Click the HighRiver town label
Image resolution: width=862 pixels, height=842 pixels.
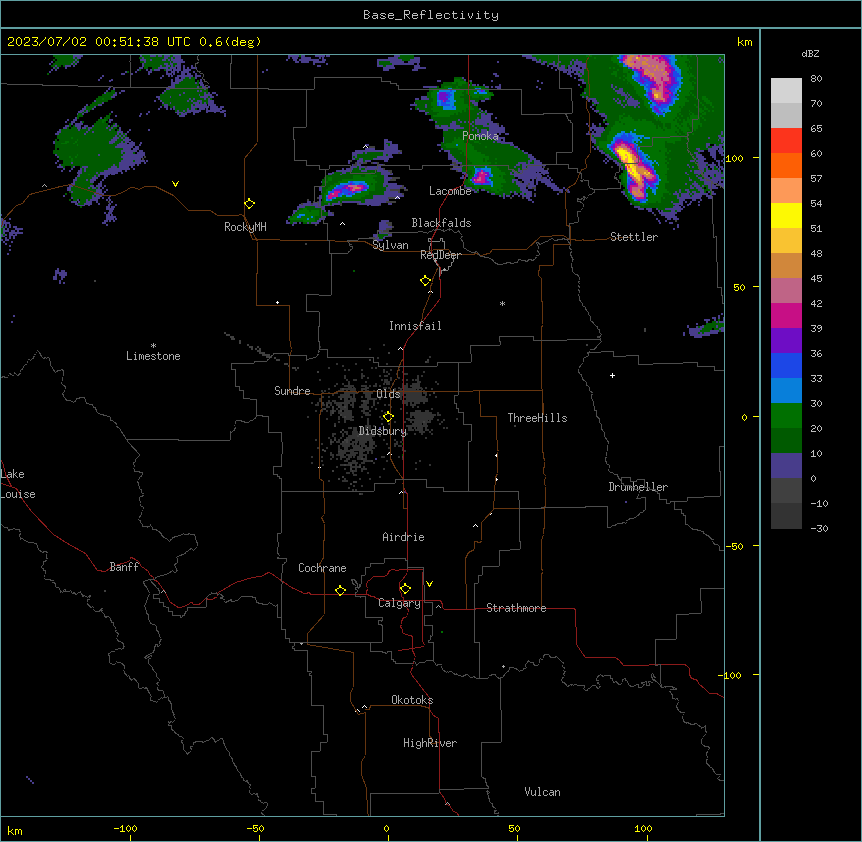click(x=430, y=743)
